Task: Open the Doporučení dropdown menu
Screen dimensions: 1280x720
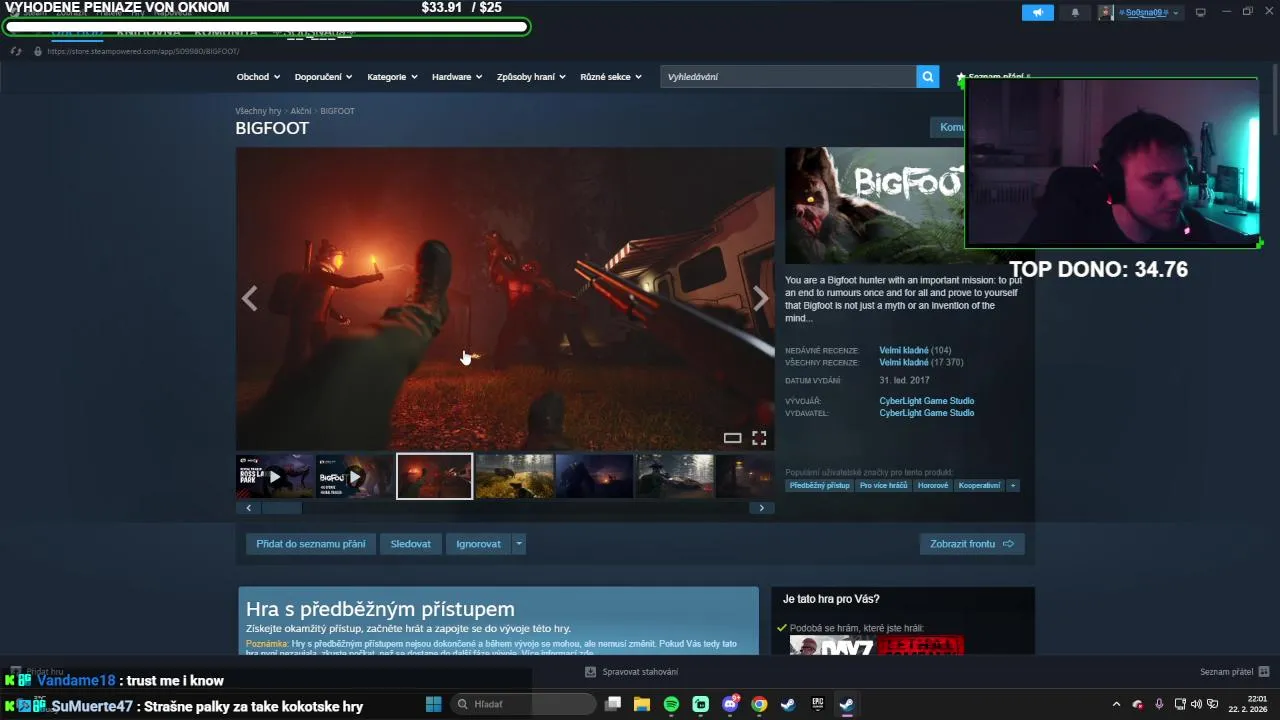Action: pyautogui.click(x=323, y=77)
